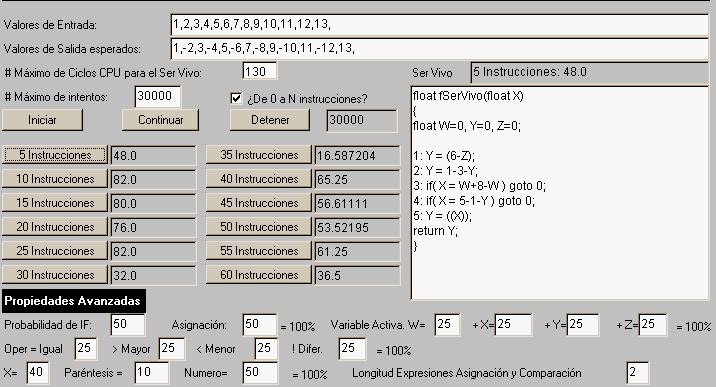
Task: Click the Ser Vivo result field
Action: [x=590, y=72]
